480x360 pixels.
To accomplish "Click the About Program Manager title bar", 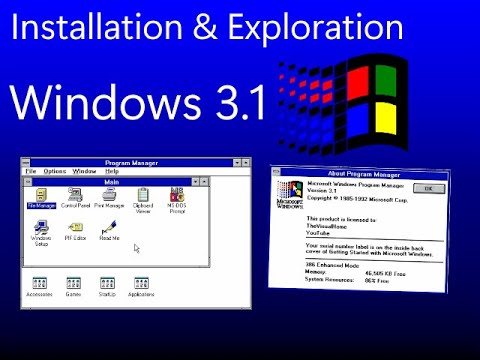I will [x=364, y=174].
